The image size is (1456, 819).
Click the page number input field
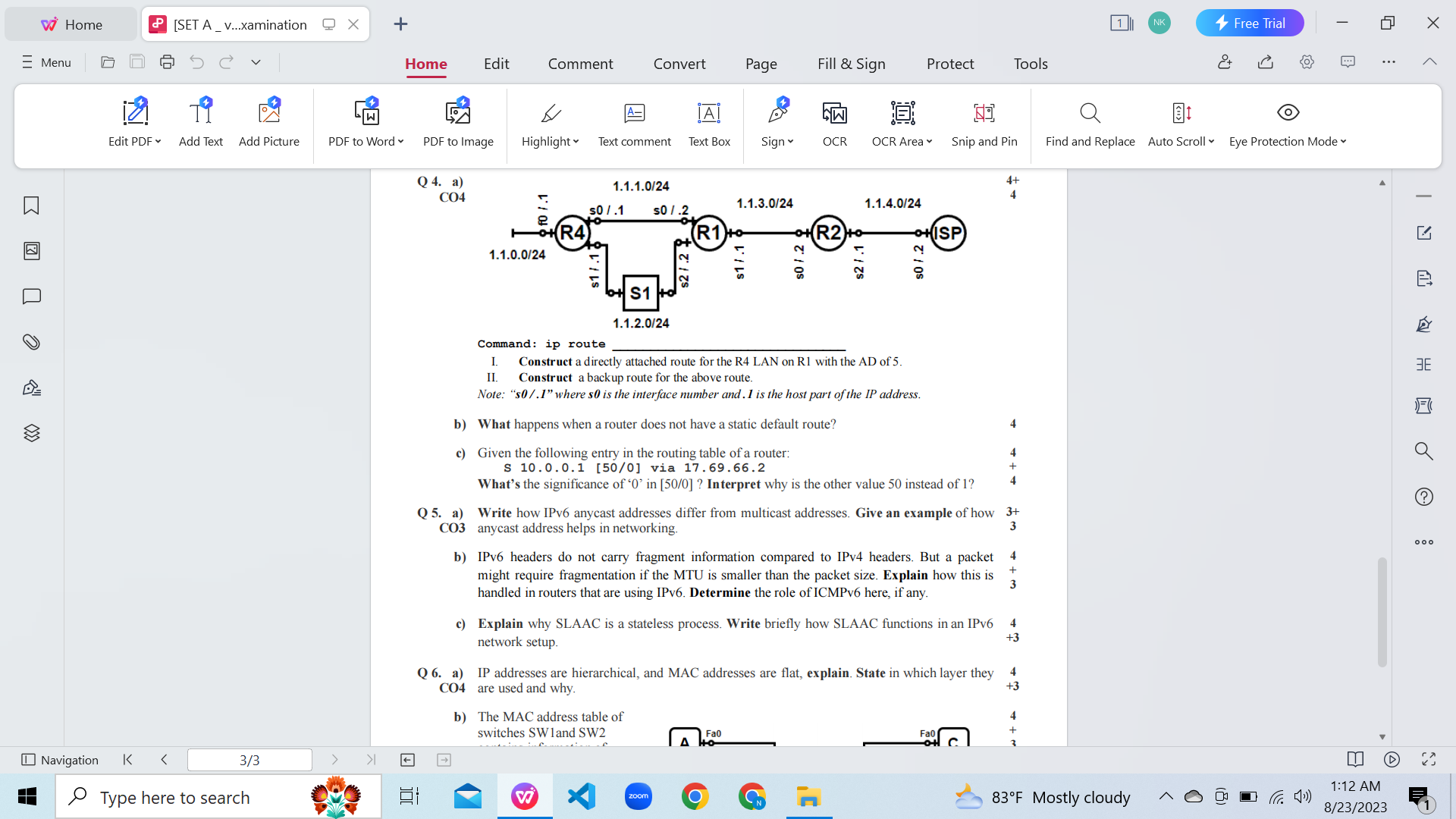click(x=249, y=760)
